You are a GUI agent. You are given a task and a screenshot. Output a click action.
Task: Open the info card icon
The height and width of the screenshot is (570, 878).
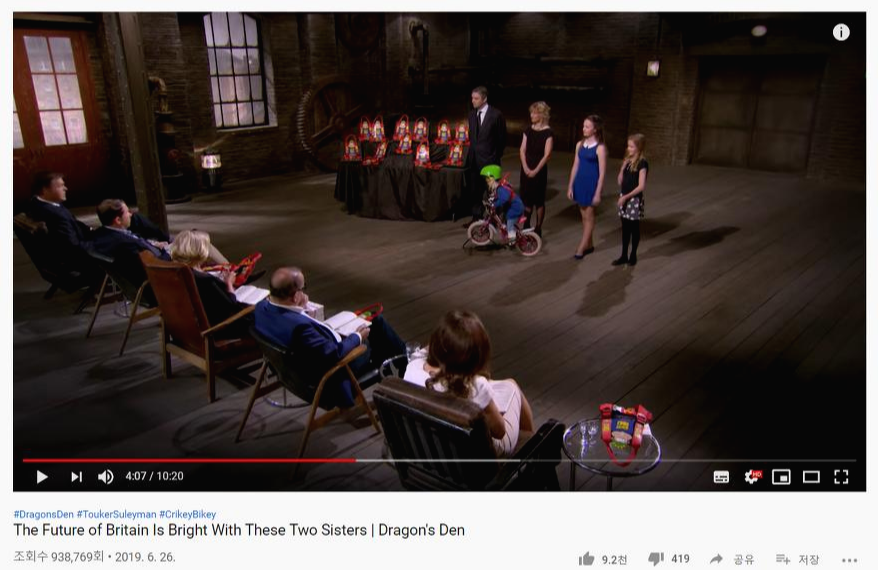841,32
